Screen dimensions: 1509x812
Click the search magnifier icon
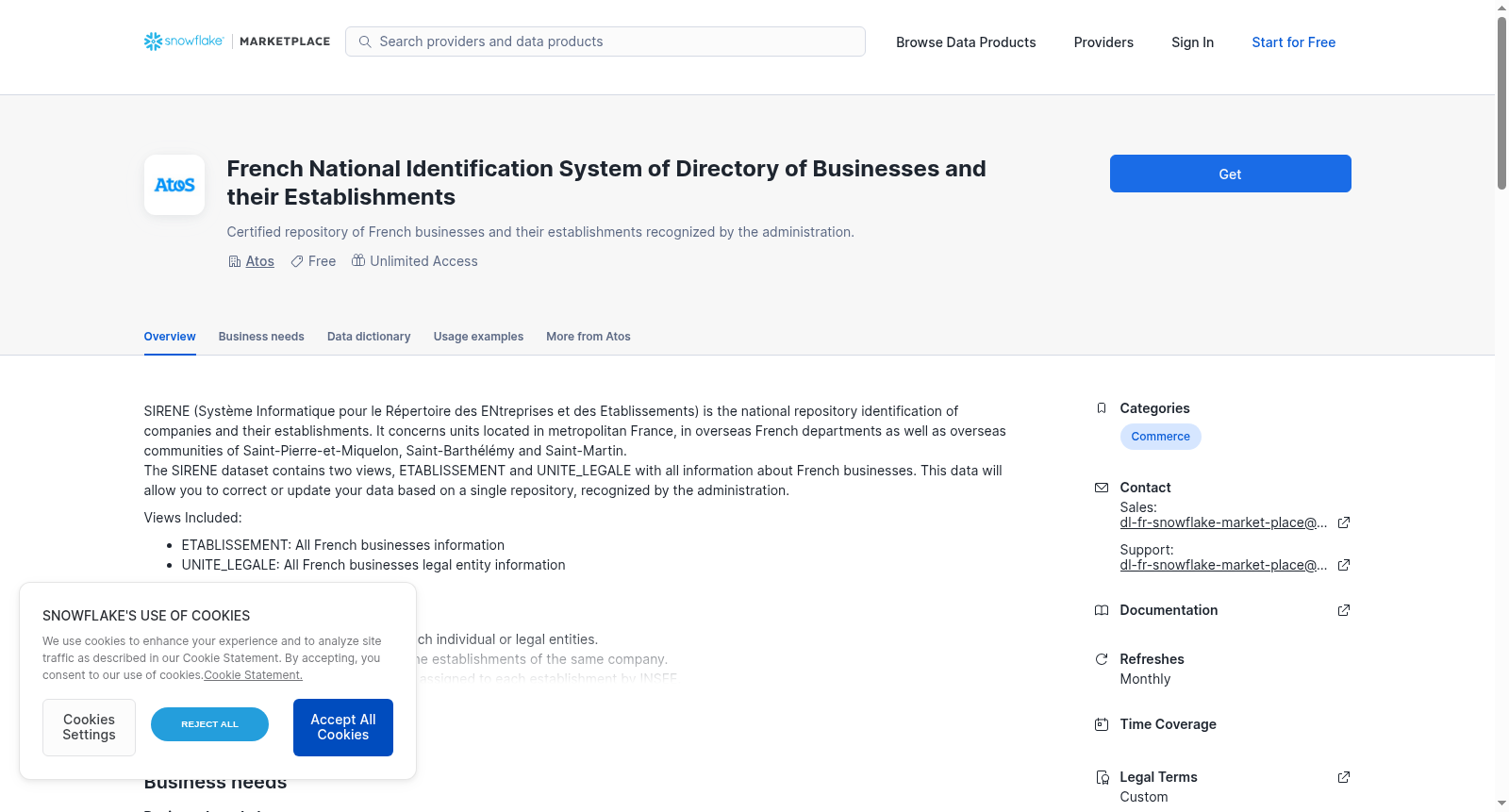[x=365, y=41]
